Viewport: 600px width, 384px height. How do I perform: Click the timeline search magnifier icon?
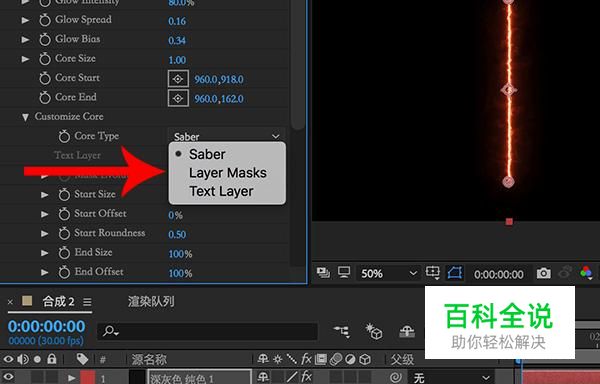(111, 331)
